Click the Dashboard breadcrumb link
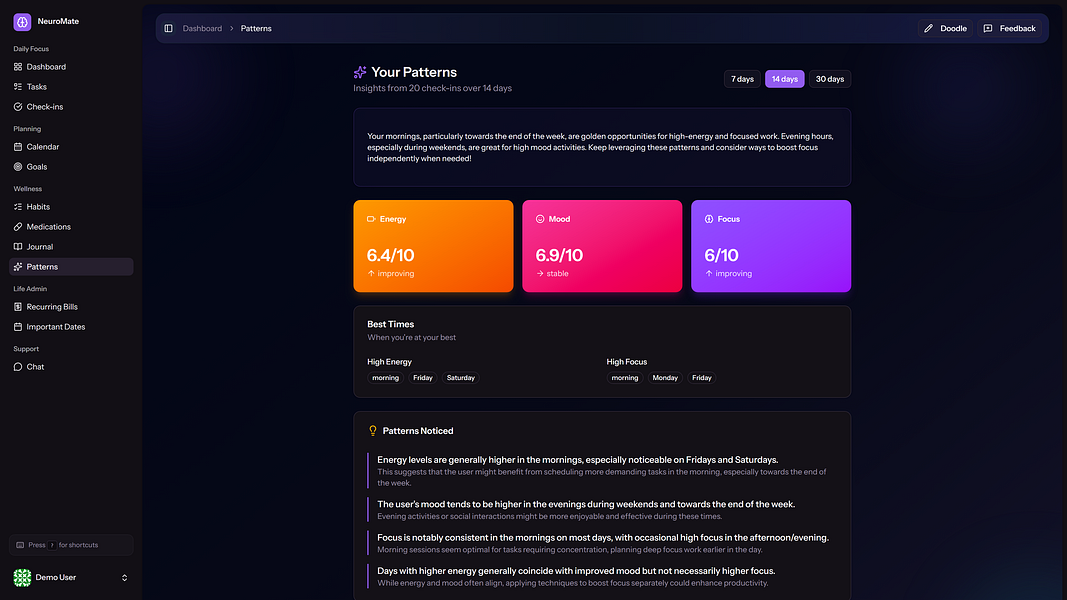The height and width of the screenshot is (600, 1067). (202, 29)
